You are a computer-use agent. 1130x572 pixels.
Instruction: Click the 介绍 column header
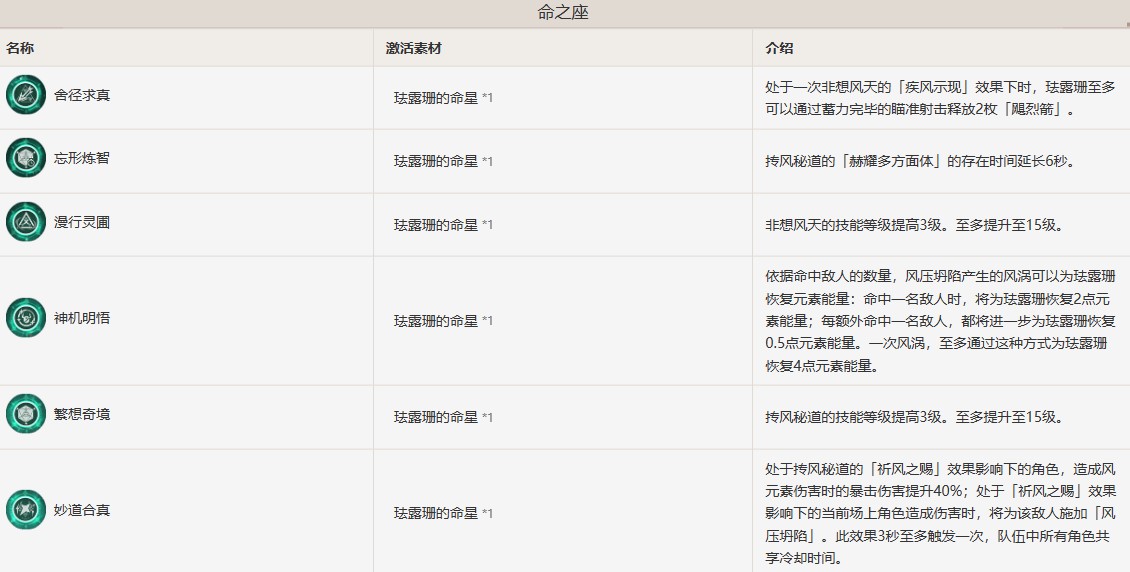pyautogui.click(x=780, y=48)
